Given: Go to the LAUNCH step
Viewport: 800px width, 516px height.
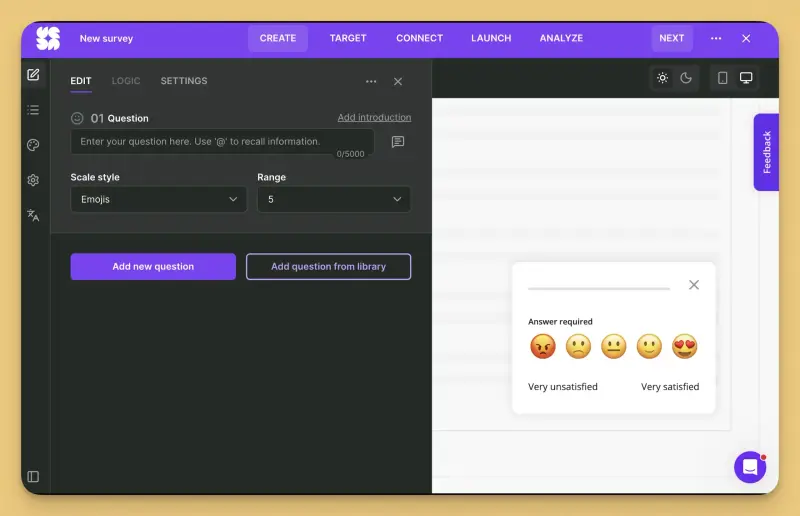Looking at the screenshot, I should click(x=491, y=38).
